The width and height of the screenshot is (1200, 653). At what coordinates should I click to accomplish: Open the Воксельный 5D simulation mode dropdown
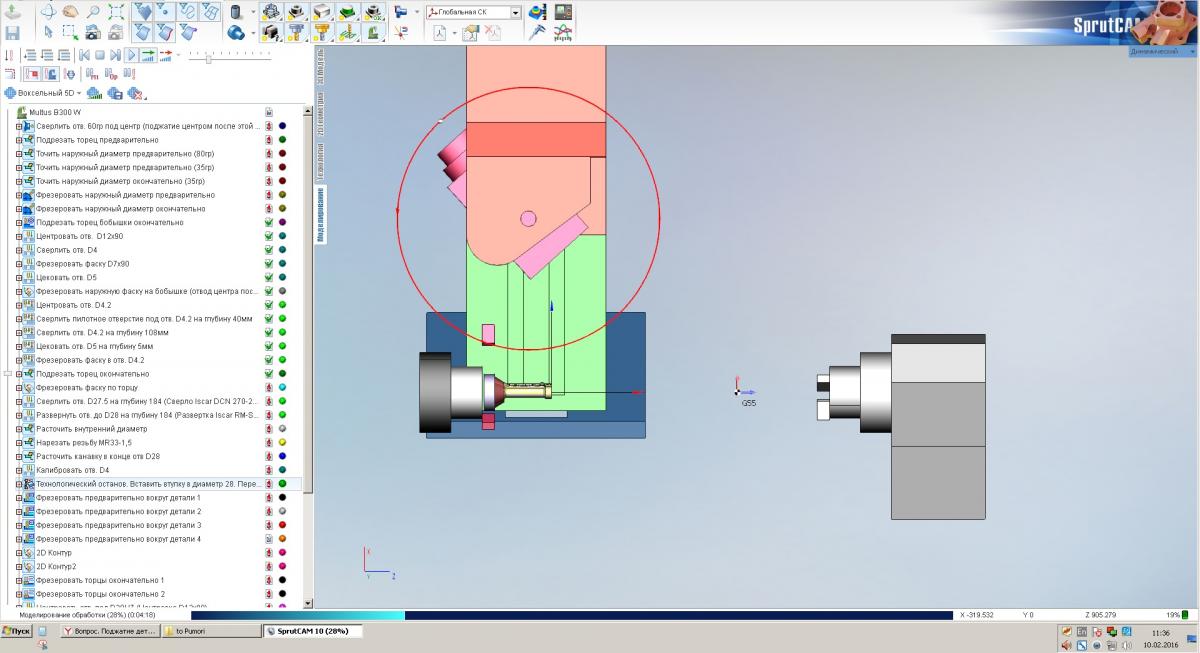pos(78,93)
